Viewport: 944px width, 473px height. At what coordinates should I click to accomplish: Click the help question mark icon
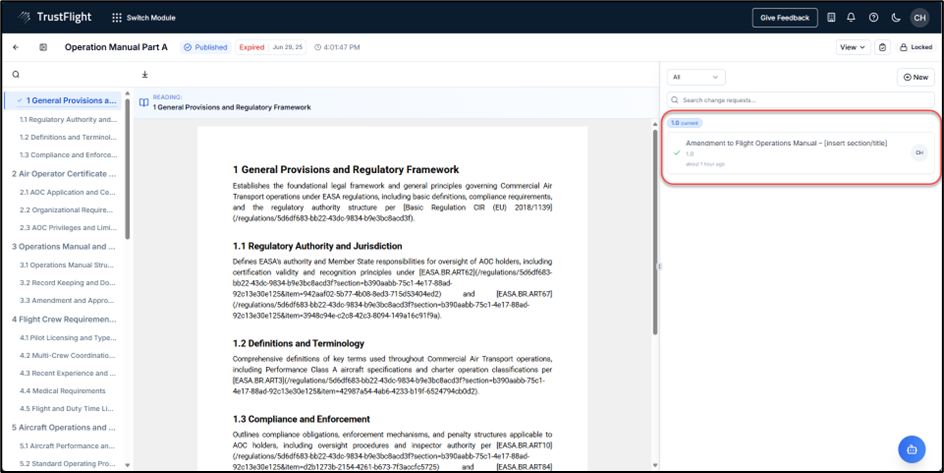pos(873,17)
